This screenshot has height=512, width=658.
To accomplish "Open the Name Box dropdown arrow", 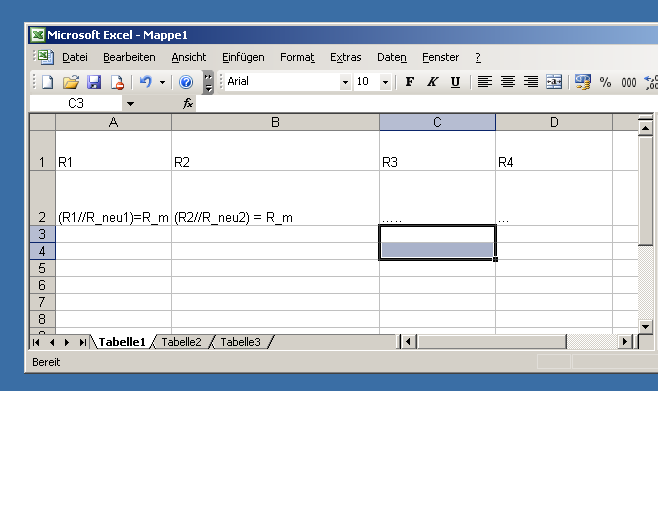I will [x=131, y=104].
